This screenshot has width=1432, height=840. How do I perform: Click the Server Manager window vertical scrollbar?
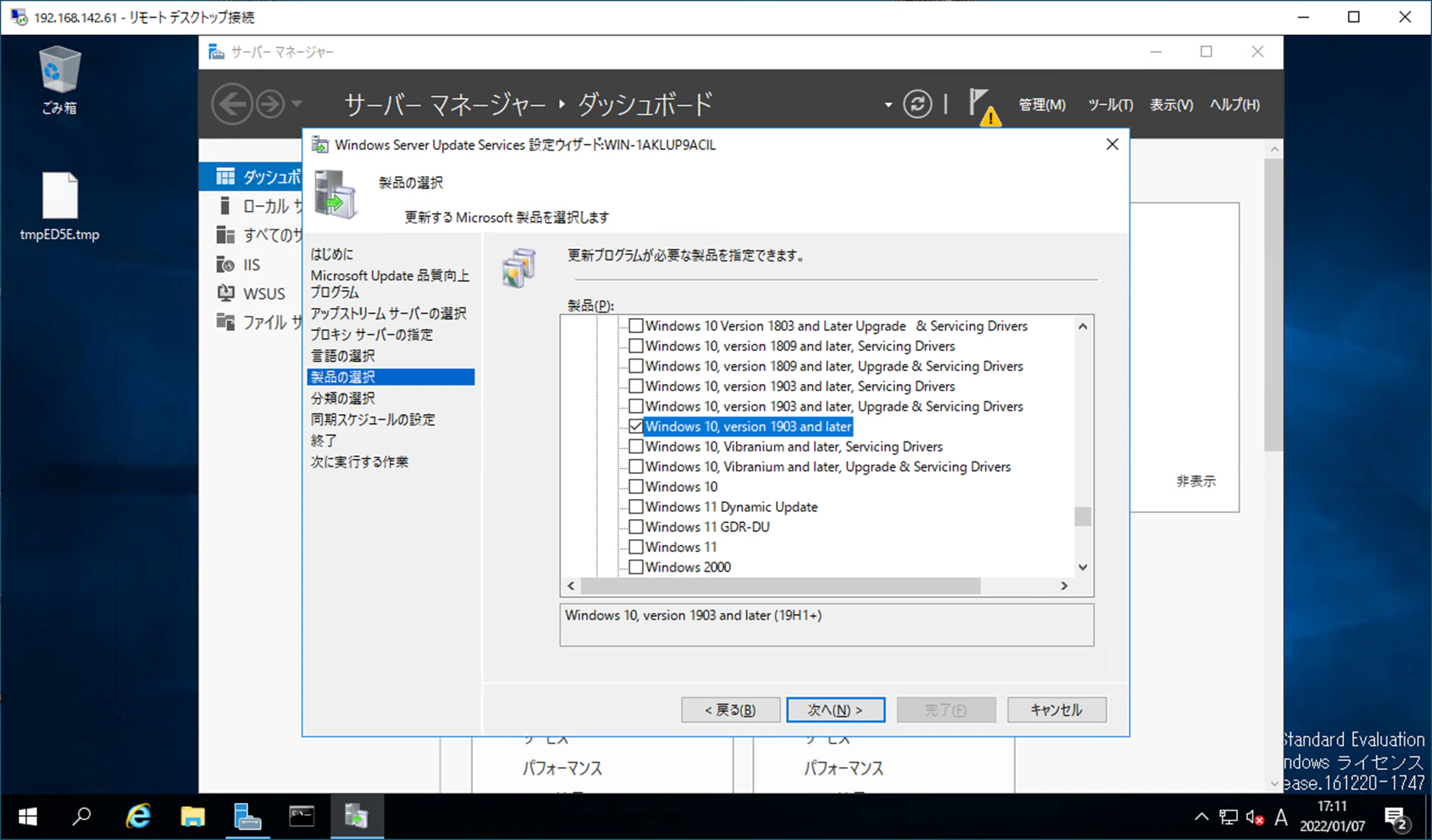(1274, 304)
